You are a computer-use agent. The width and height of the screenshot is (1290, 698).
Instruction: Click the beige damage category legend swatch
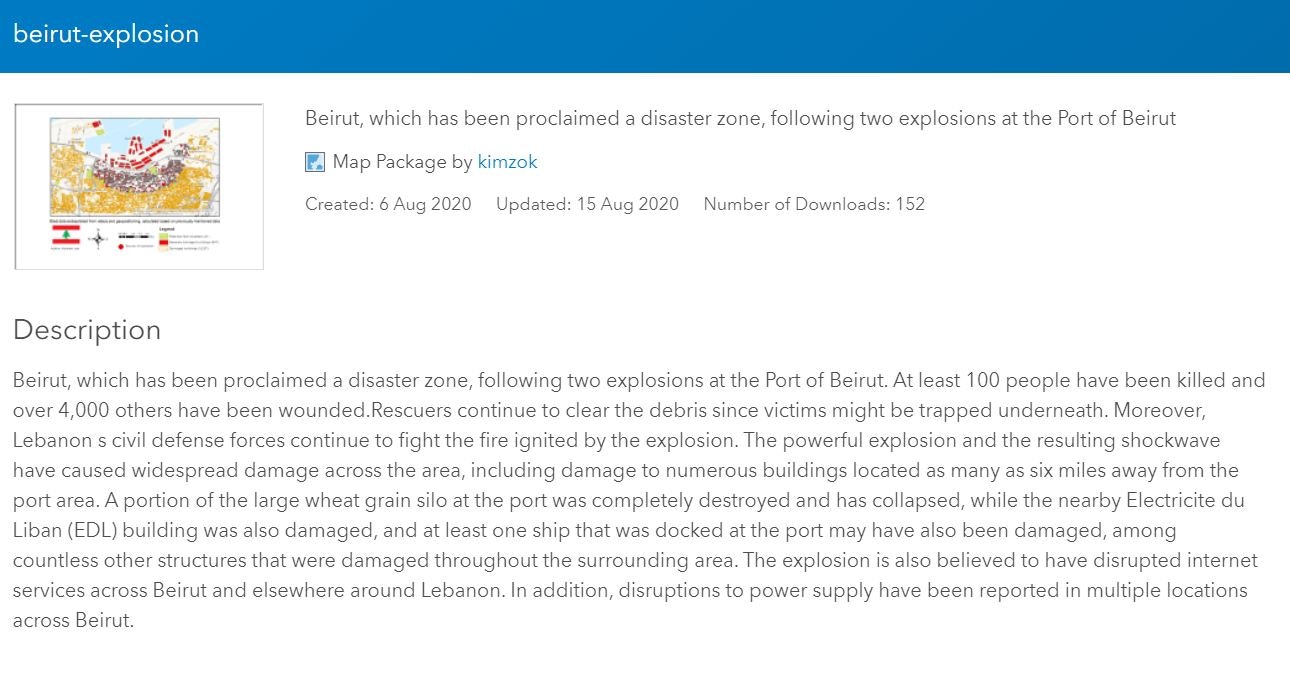163,249
